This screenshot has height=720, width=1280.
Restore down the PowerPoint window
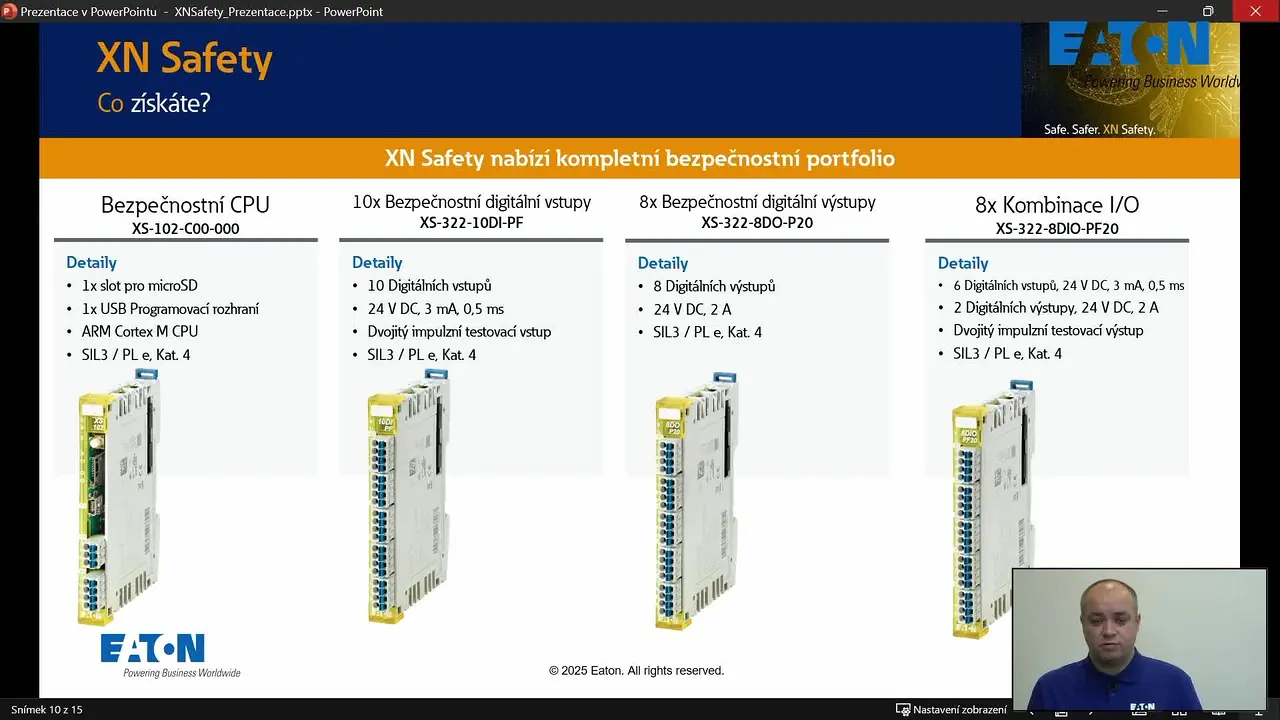(1208, 12)
